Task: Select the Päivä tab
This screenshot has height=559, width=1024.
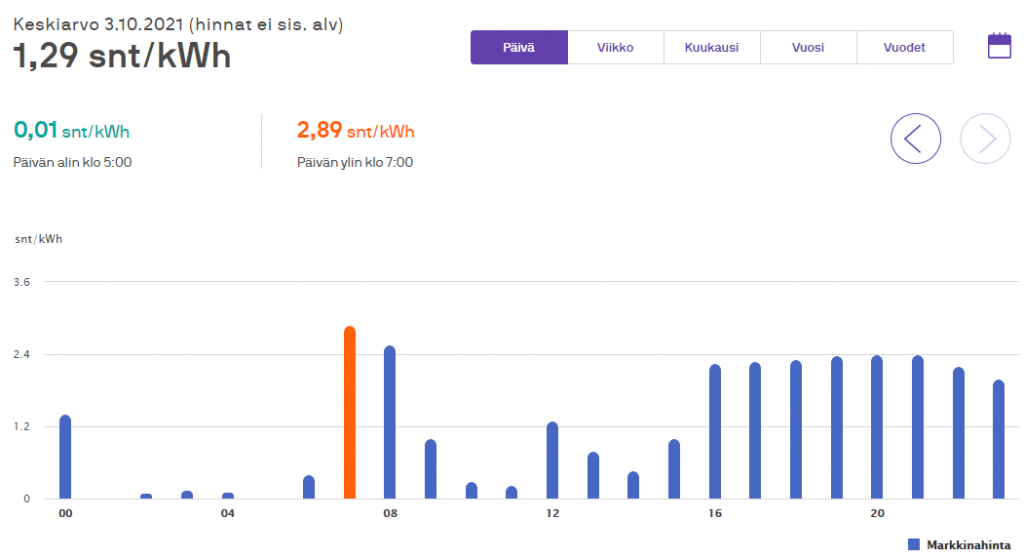Action: click(x=519, y=47)
